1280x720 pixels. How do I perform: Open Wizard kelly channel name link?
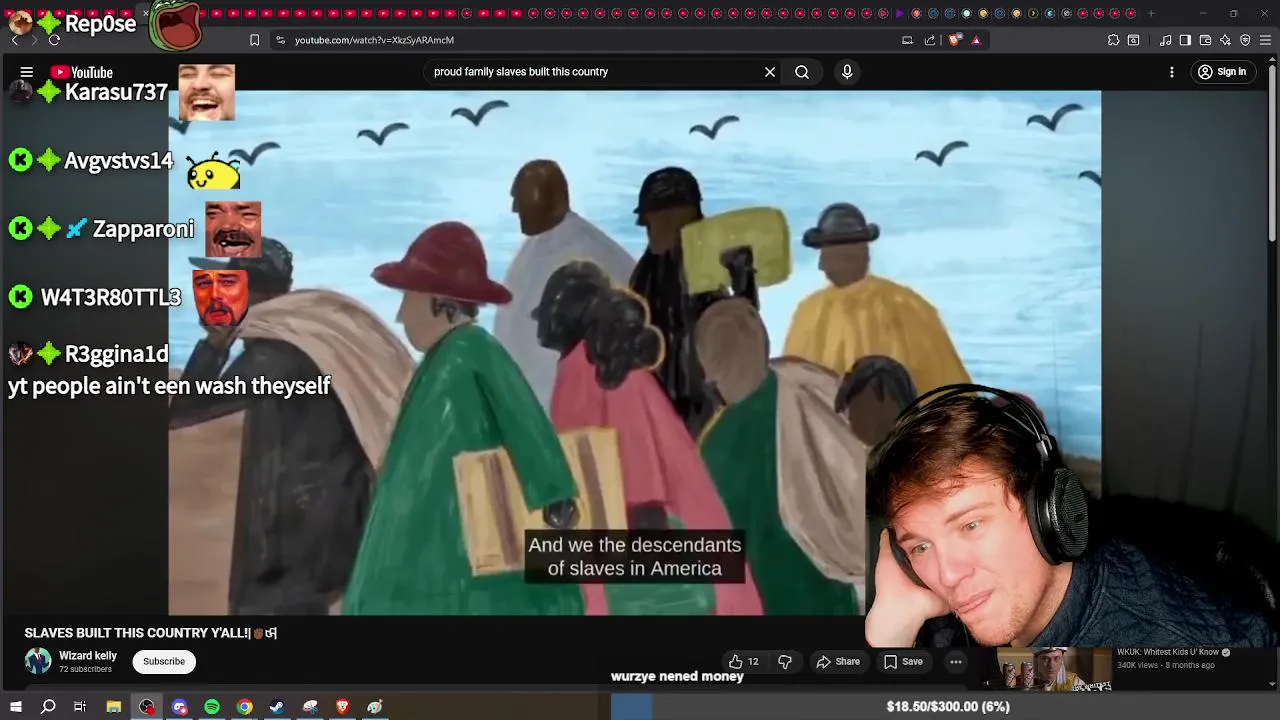[88, 656]
